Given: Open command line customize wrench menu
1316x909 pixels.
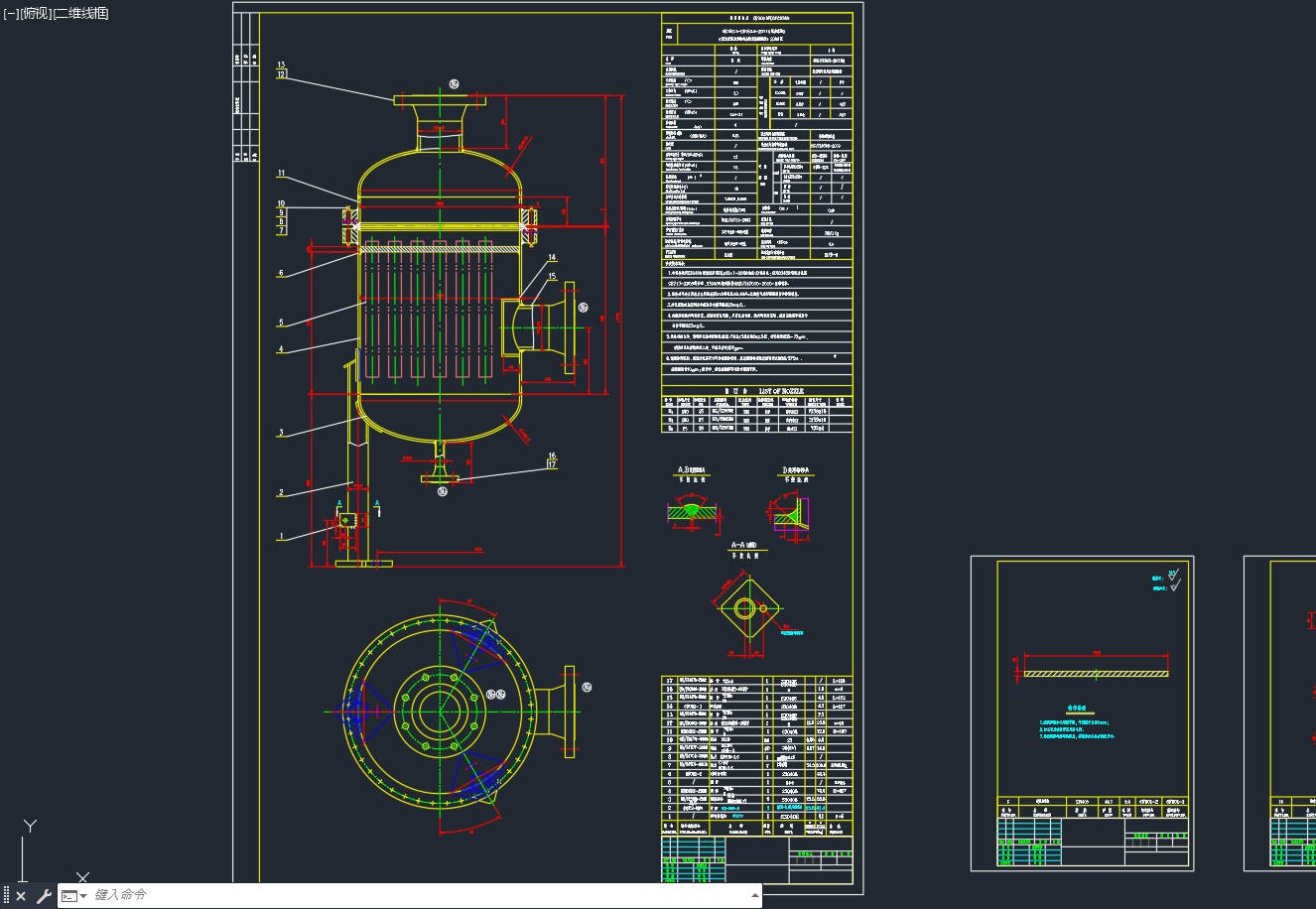Looking at the screenshot, I should coord(44,896).
